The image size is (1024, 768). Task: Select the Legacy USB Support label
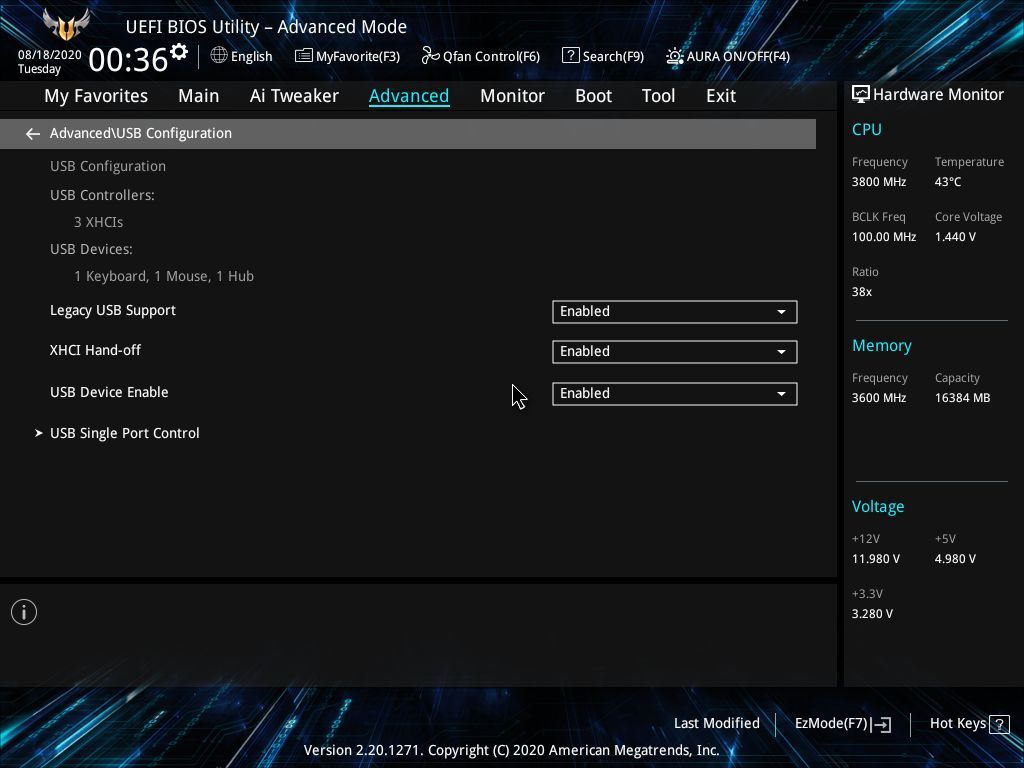(x=113, y=310)
